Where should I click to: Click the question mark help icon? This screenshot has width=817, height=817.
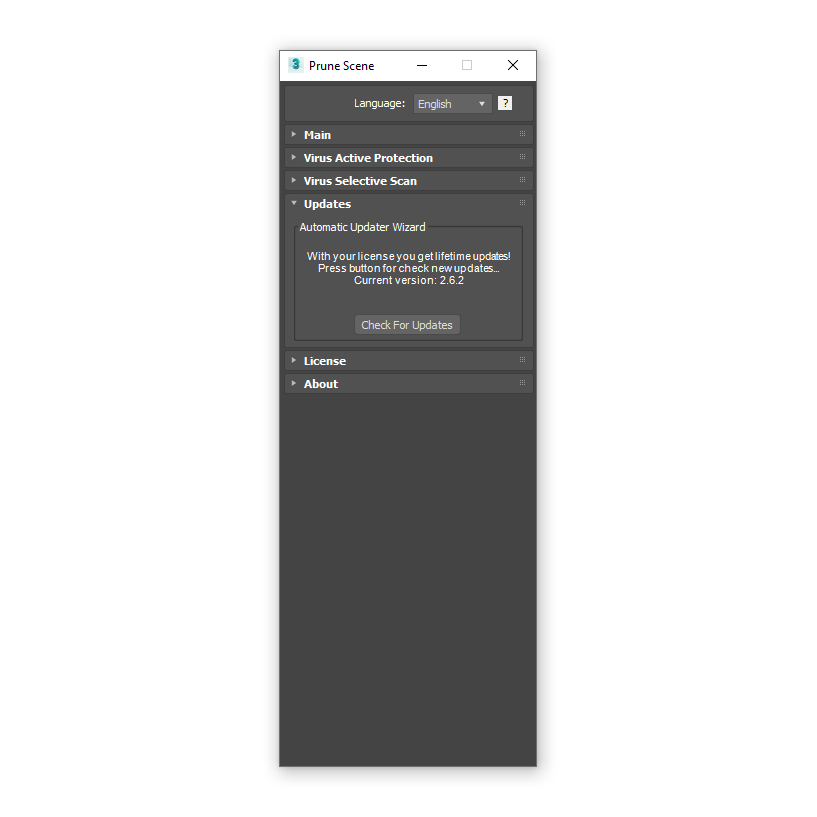click(504, 103)
